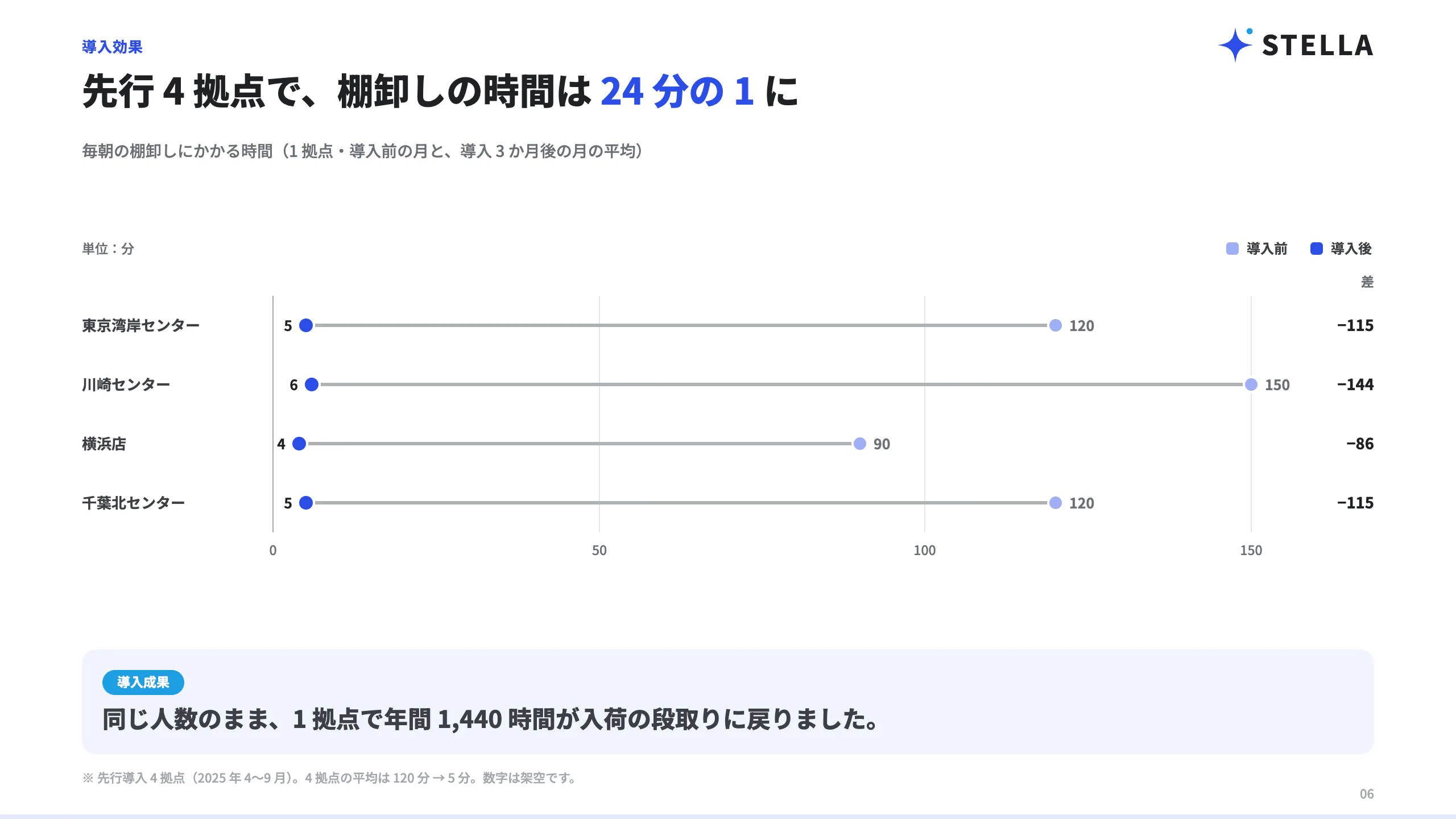The height and width of the screenshot is (819, 1456).
Task: Click the axis tick label 0
Action: point(273,551)
